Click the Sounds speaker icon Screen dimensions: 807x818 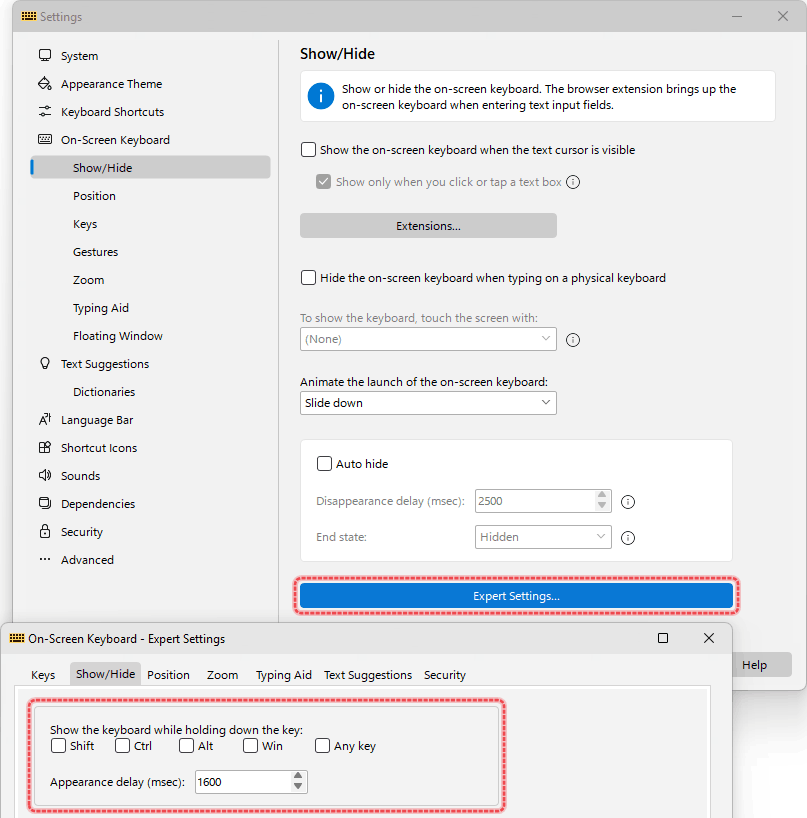click(x=45, y=475)
